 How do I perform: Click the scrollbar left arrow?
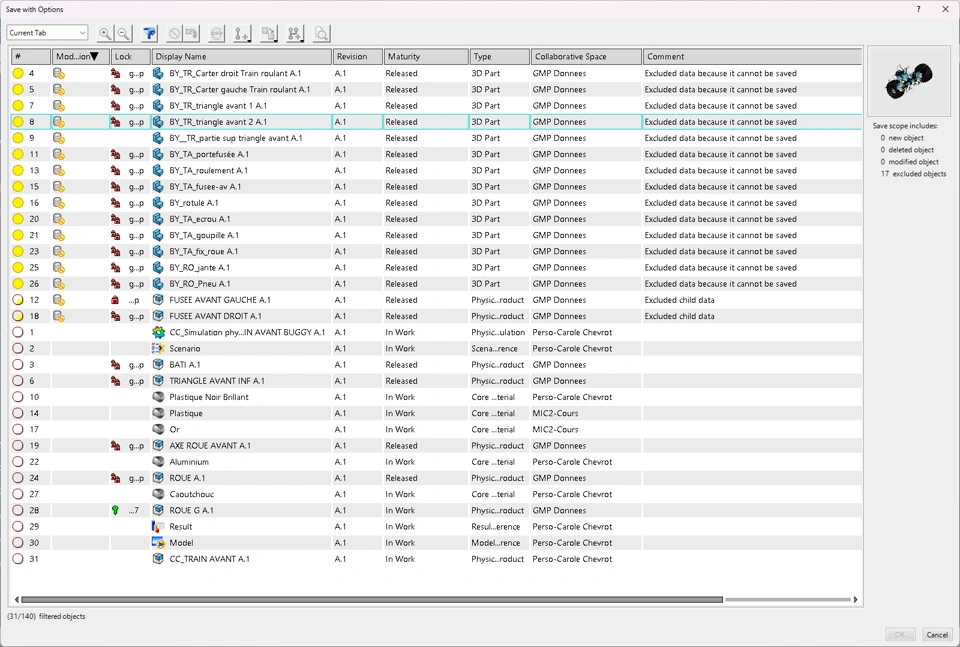17,599
